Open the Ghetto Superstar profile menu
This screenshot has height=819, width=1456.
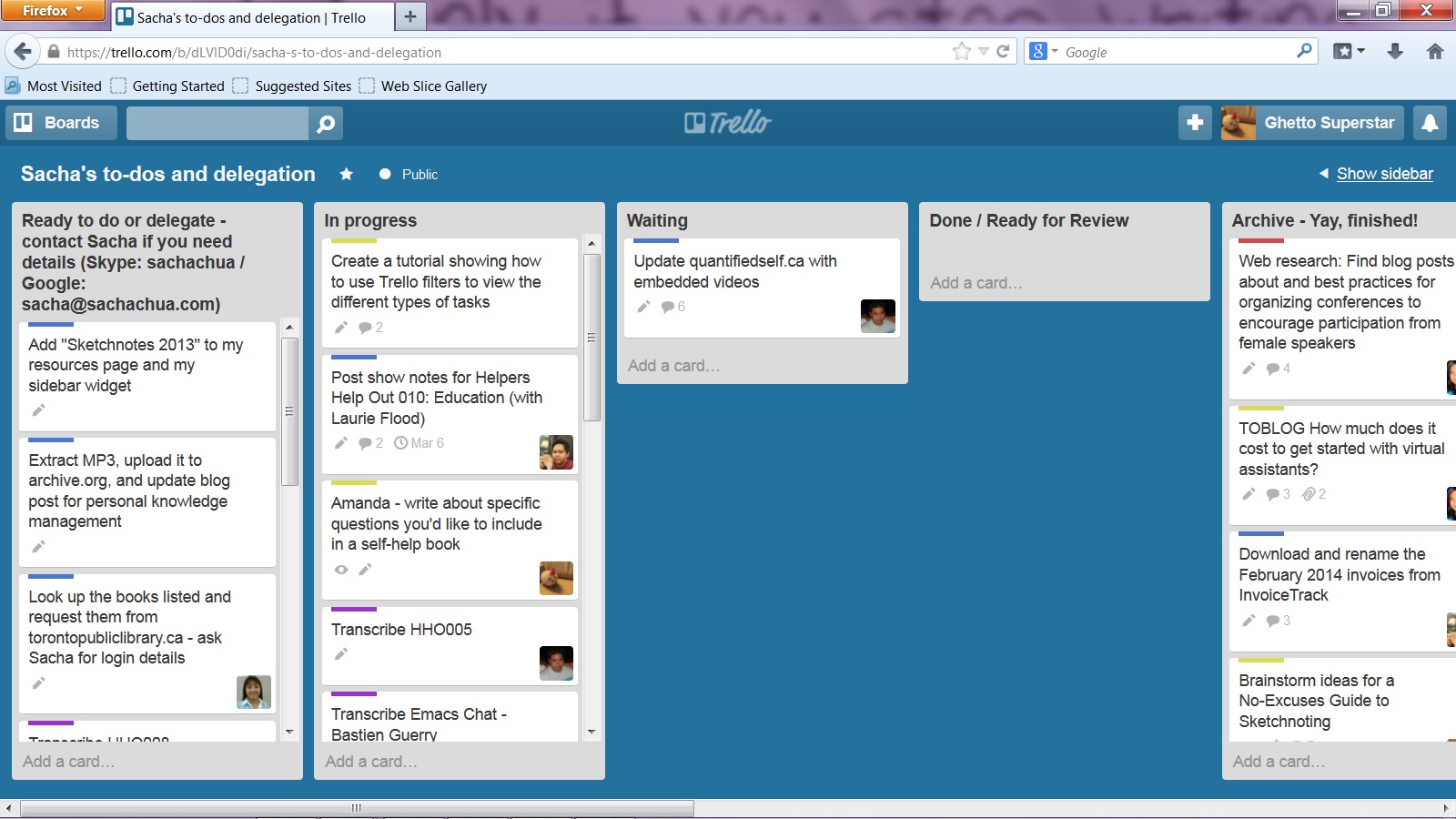1311,123
